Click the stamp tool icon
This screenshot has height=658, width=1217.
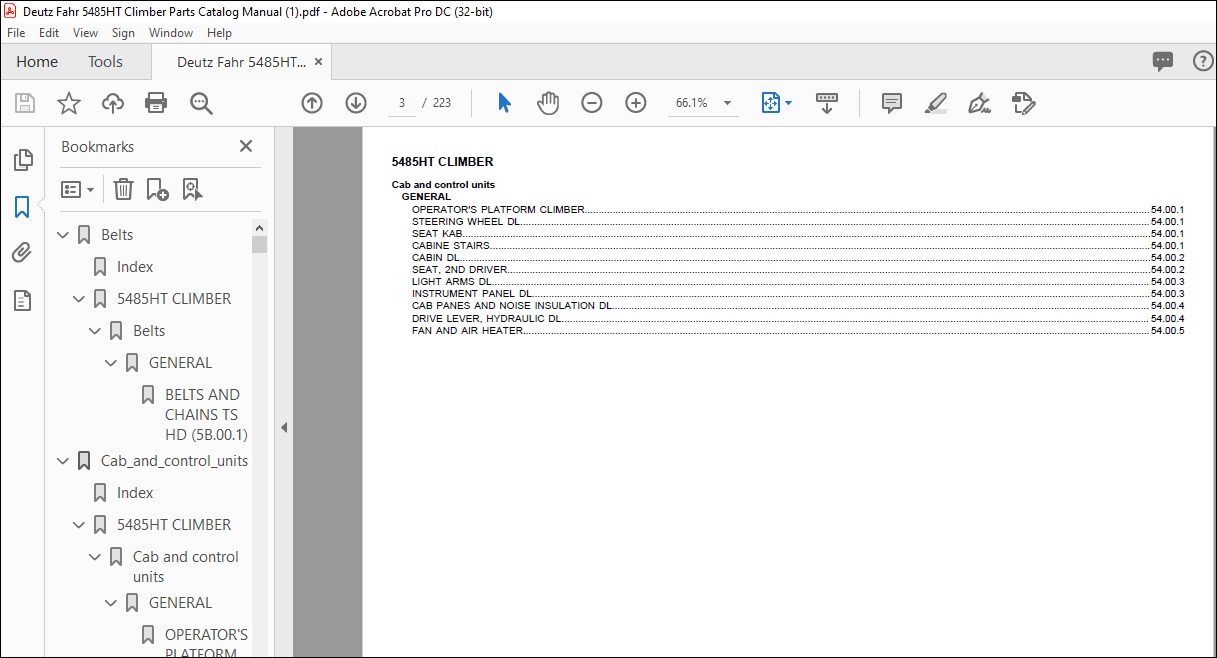pyautogui.click(x=1024, y=103)
